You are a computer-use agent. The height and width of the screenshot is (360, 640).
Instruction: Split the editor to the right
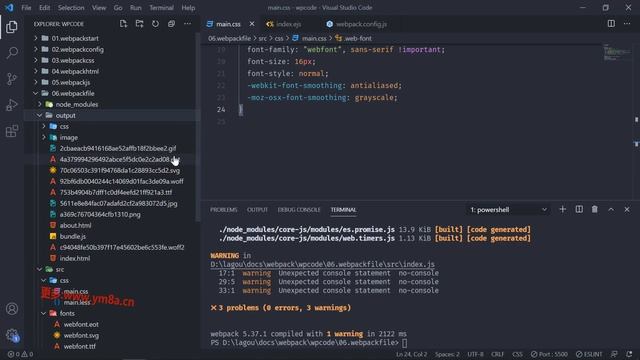pos(611,24)
